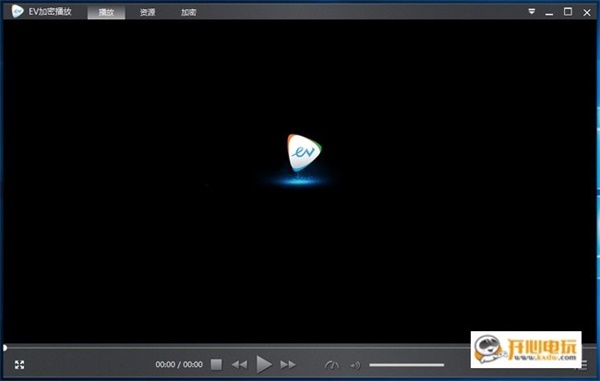Click the EV logo in video area
Image resolution: width=600 pixels, height=381 pixels.
coord(304,153)
